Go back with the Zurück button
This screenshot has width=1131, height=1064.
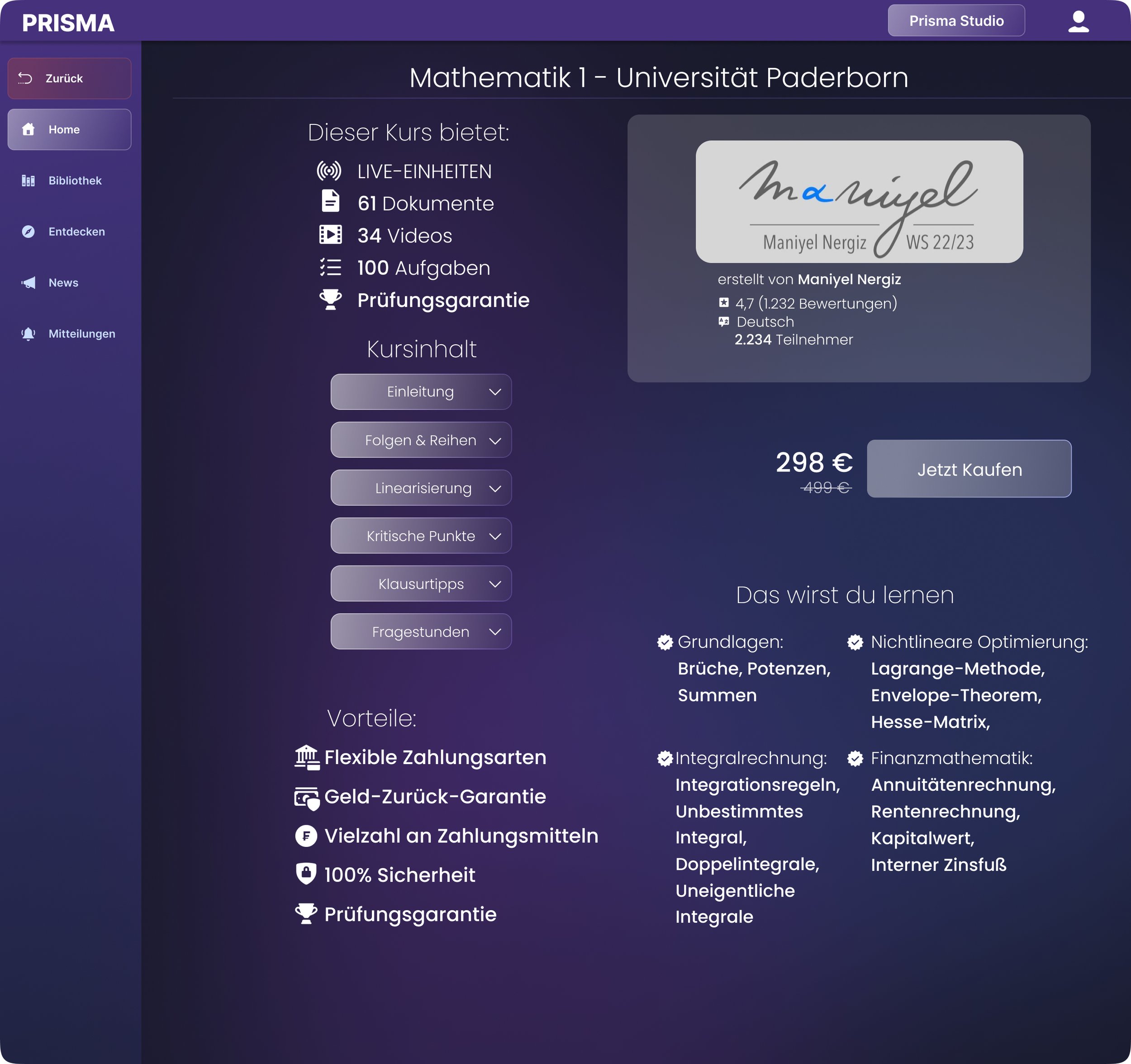pyautogui.click(x=69, y=79)
